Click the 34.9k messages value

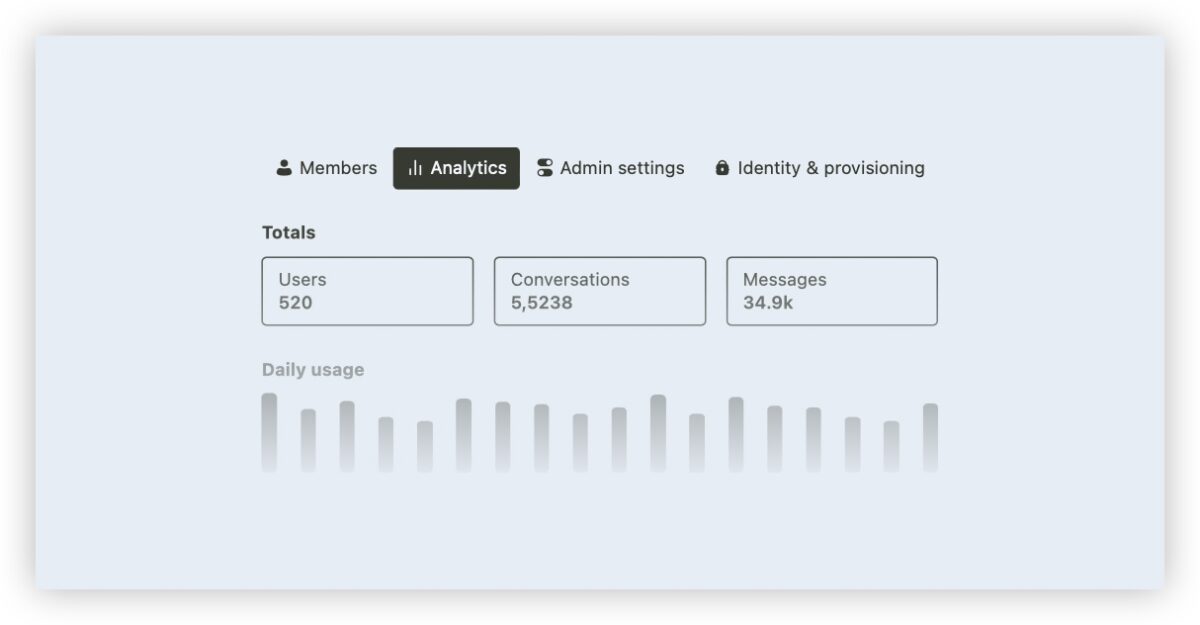coord(768,302)
